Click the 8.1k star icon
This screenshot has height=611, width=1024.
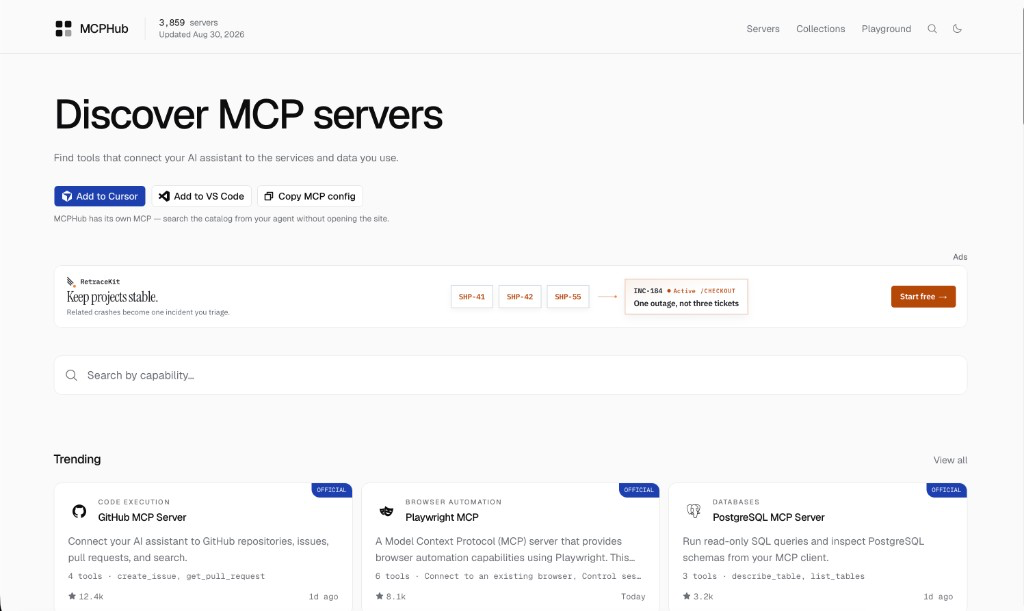pos(379,596)
